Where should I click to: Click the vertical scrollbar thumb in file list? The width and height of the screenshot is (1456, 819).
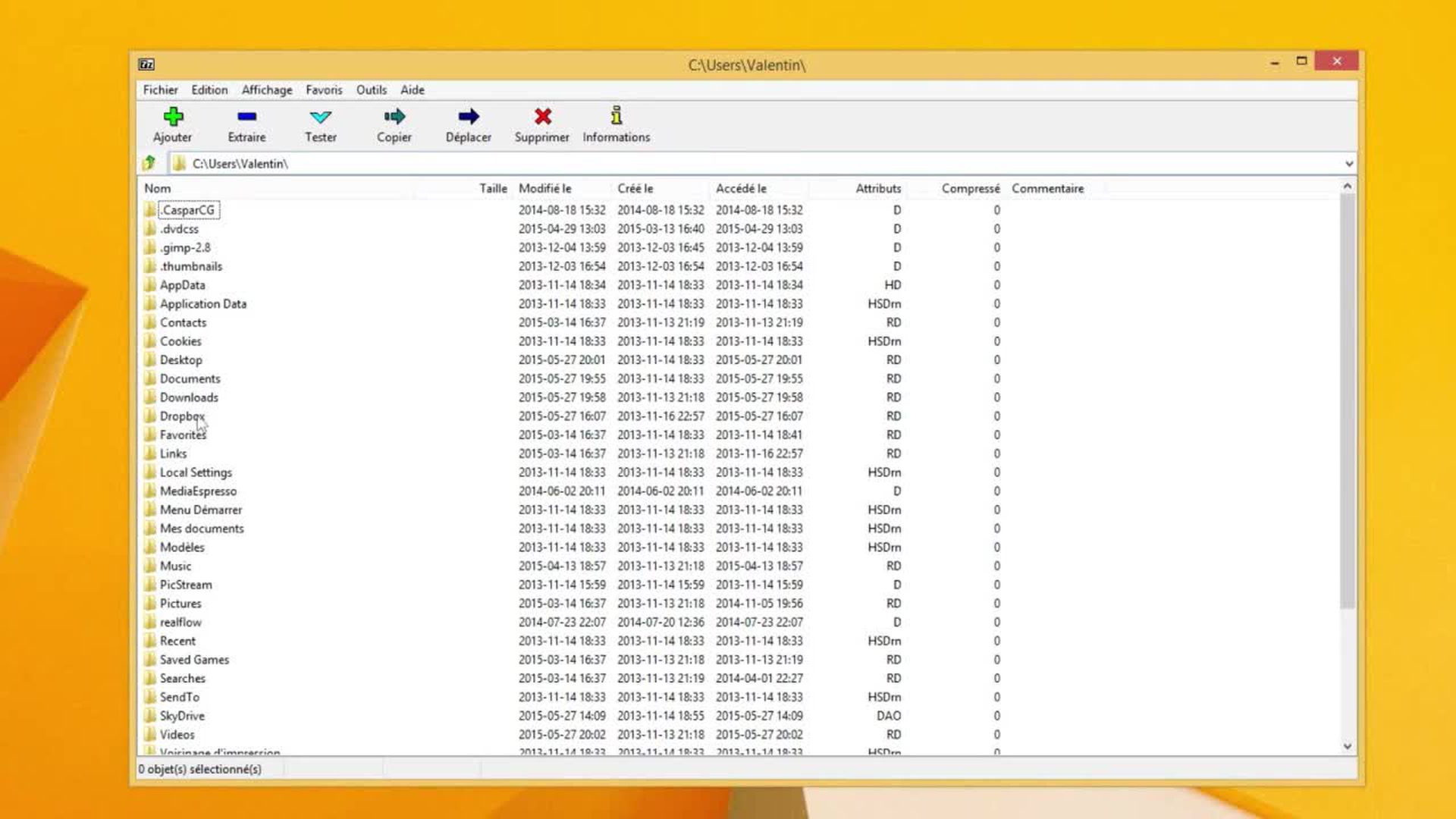click(1347, 402)
